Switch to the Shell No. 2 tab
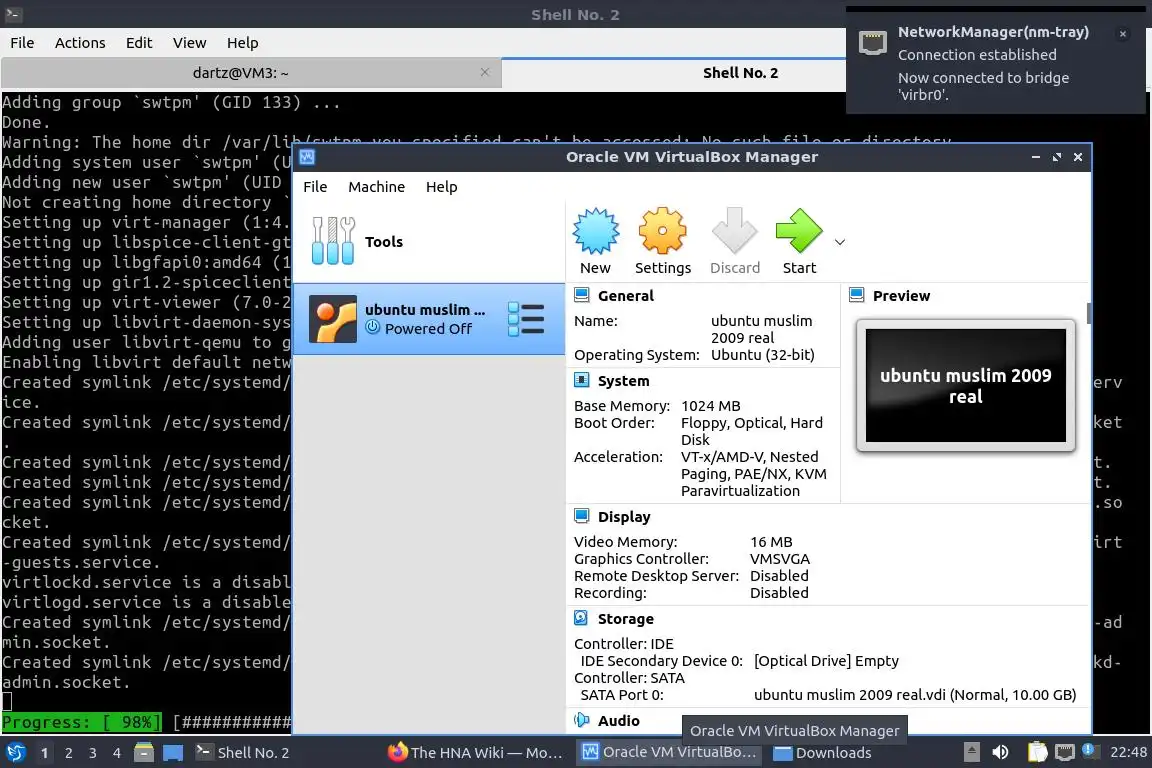Screen dimensions: 1152x768 [x=740, y=73]
